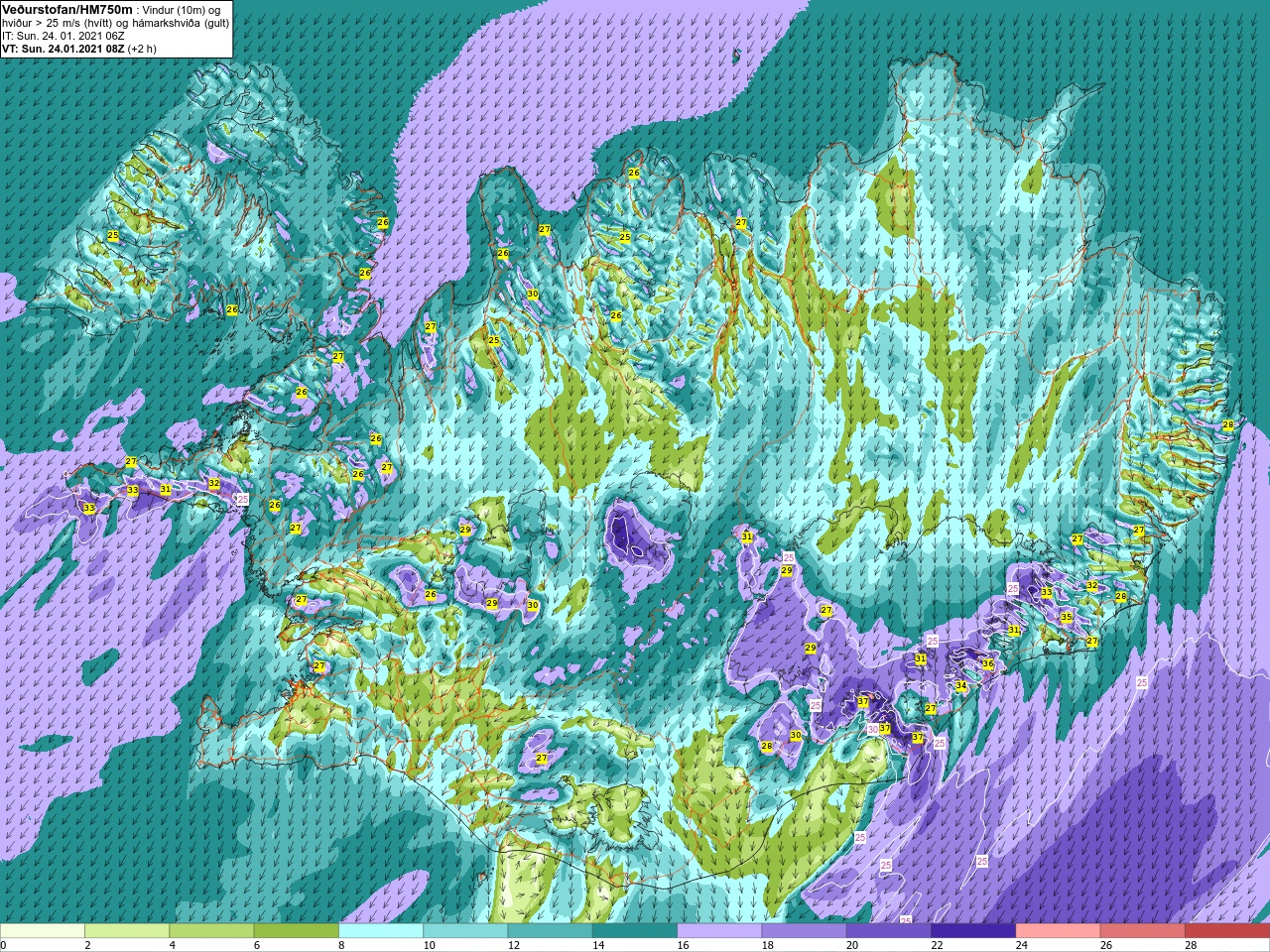Click the violet 18–20 m/s legend swatch

[804, 931]
